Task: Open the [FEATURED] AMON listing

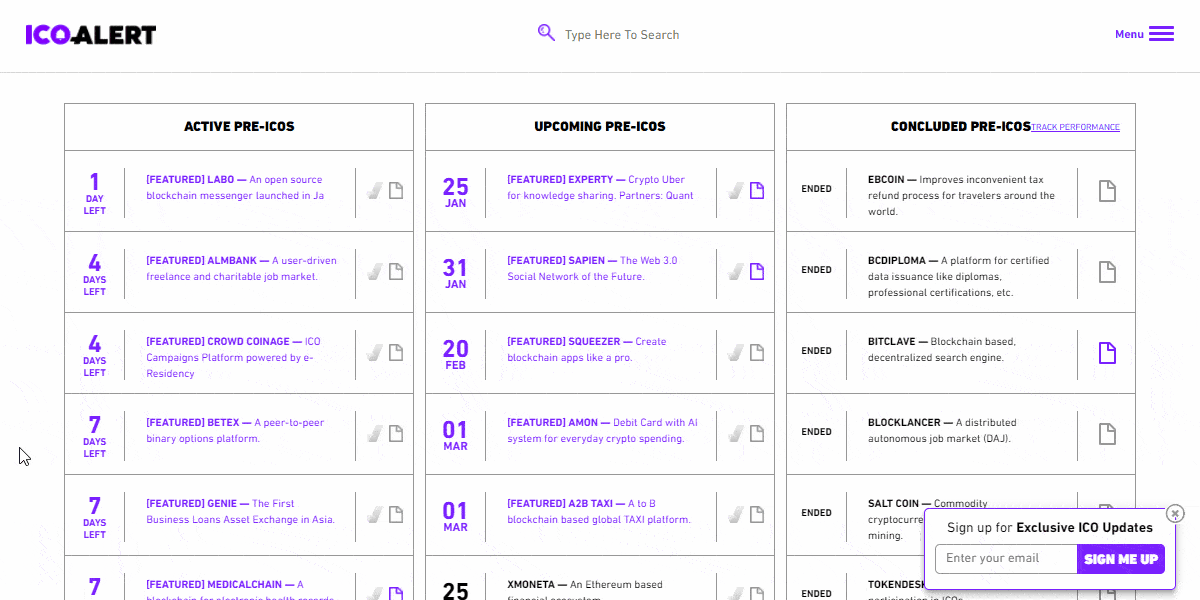Action: [602, 431]
